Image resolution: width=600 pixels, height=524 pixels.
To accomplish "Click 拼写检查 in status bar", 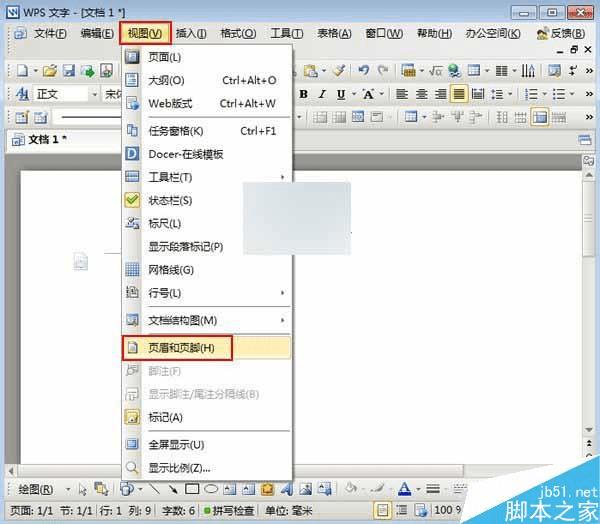I will tap(229, 510).
